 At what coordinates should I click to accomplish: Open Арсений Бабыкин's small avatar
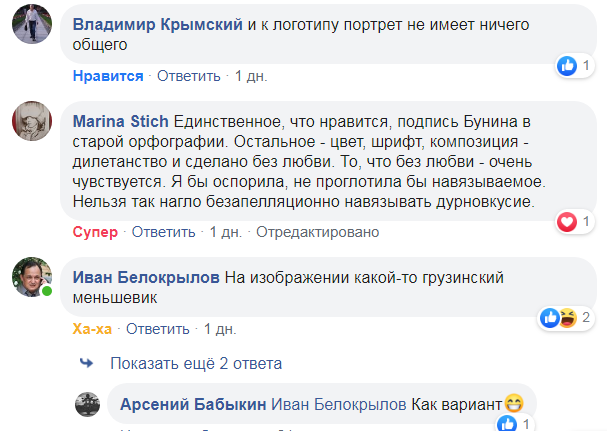point(89,405)
